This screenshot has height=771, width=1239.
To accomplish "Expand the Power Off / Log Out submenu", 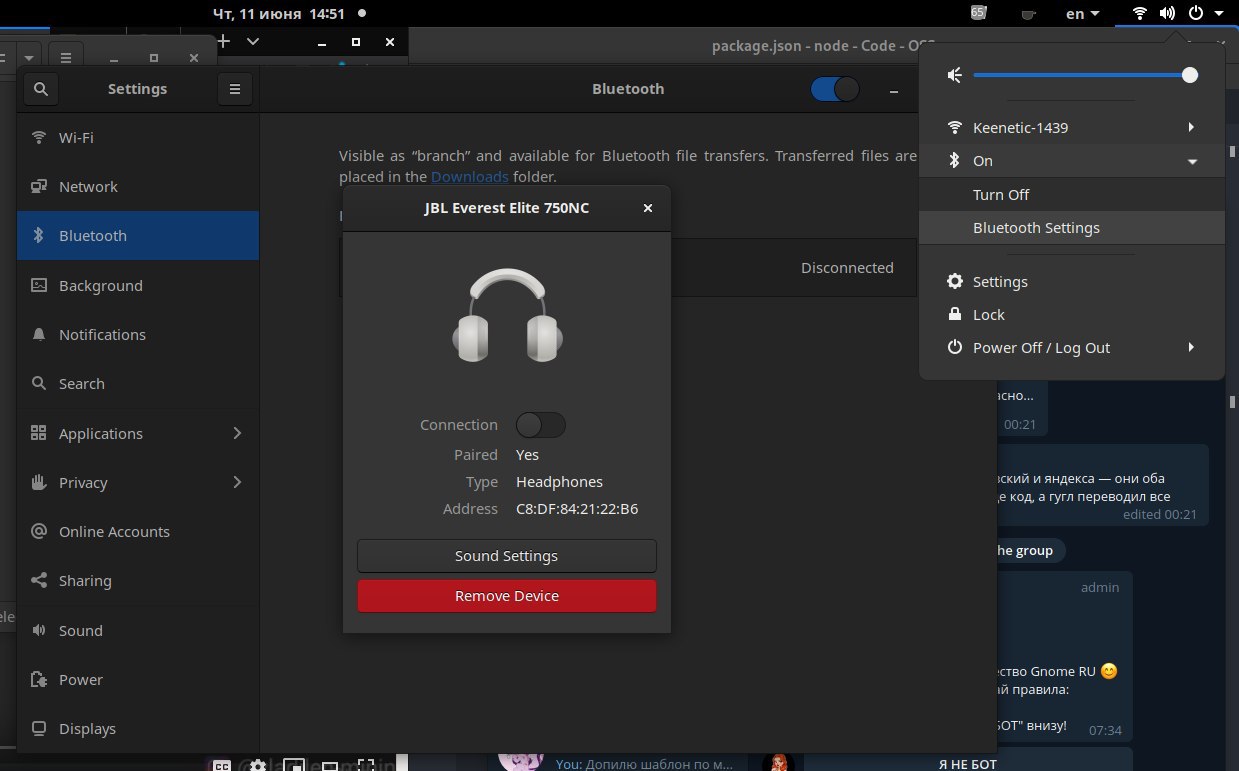I will point(1191,348).
